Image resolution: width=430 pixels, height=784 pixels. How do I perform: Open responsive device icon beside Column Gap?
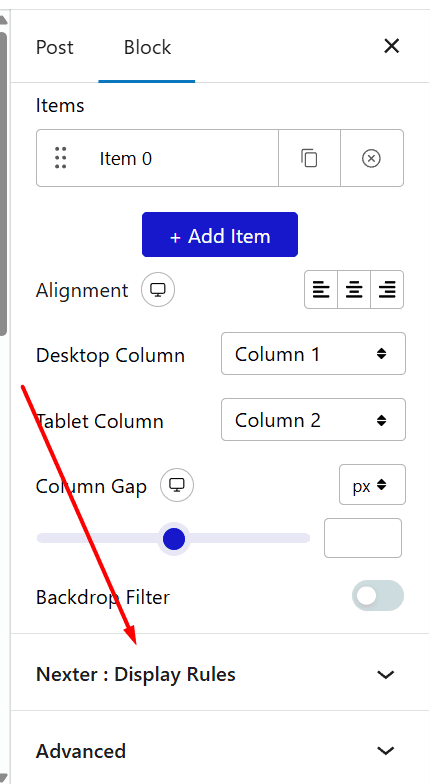pos(177,485)
